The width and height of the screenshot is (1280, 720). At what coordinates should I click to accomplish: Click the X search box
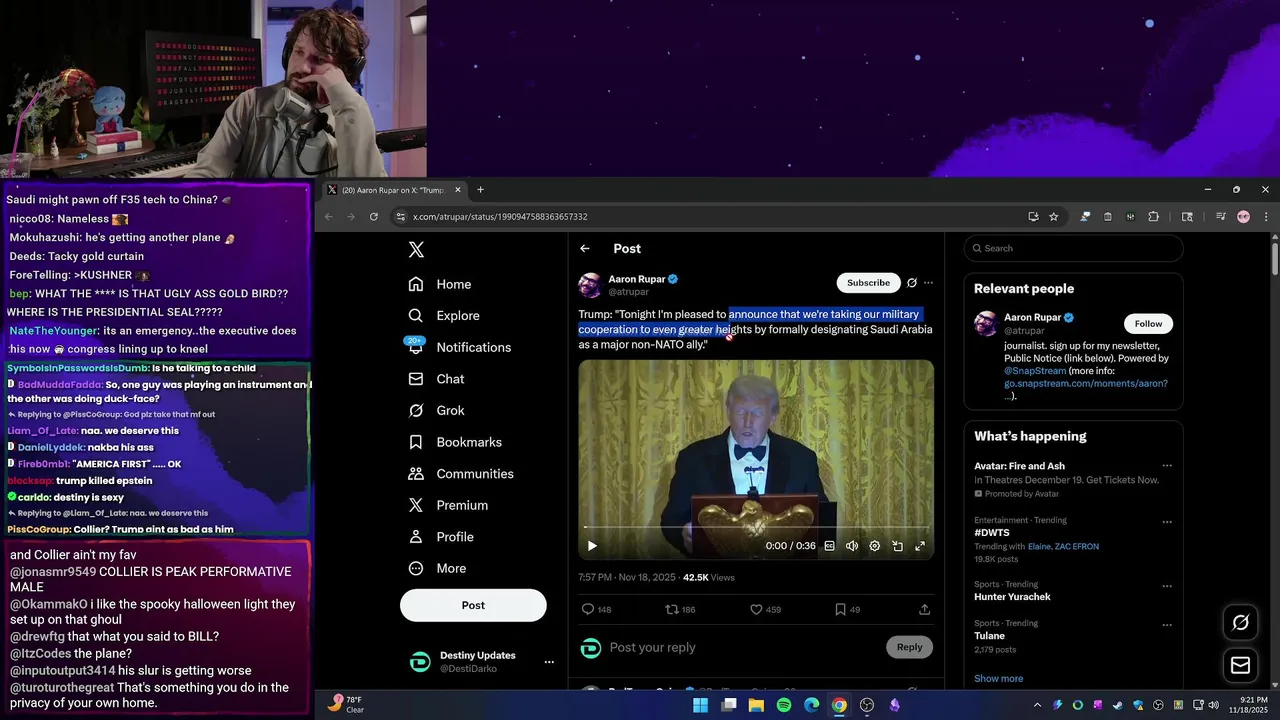click(x=1073, y=249)
